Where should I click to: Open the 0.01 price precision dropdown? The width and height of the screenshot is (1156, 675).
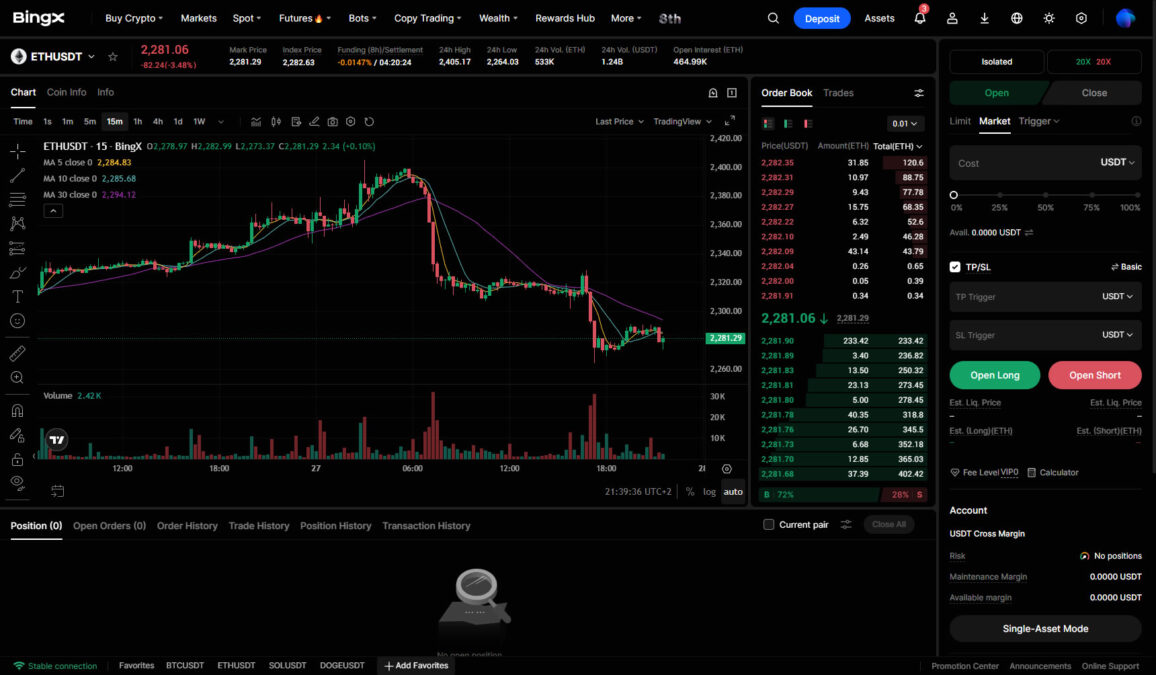[x=905, y=124]
